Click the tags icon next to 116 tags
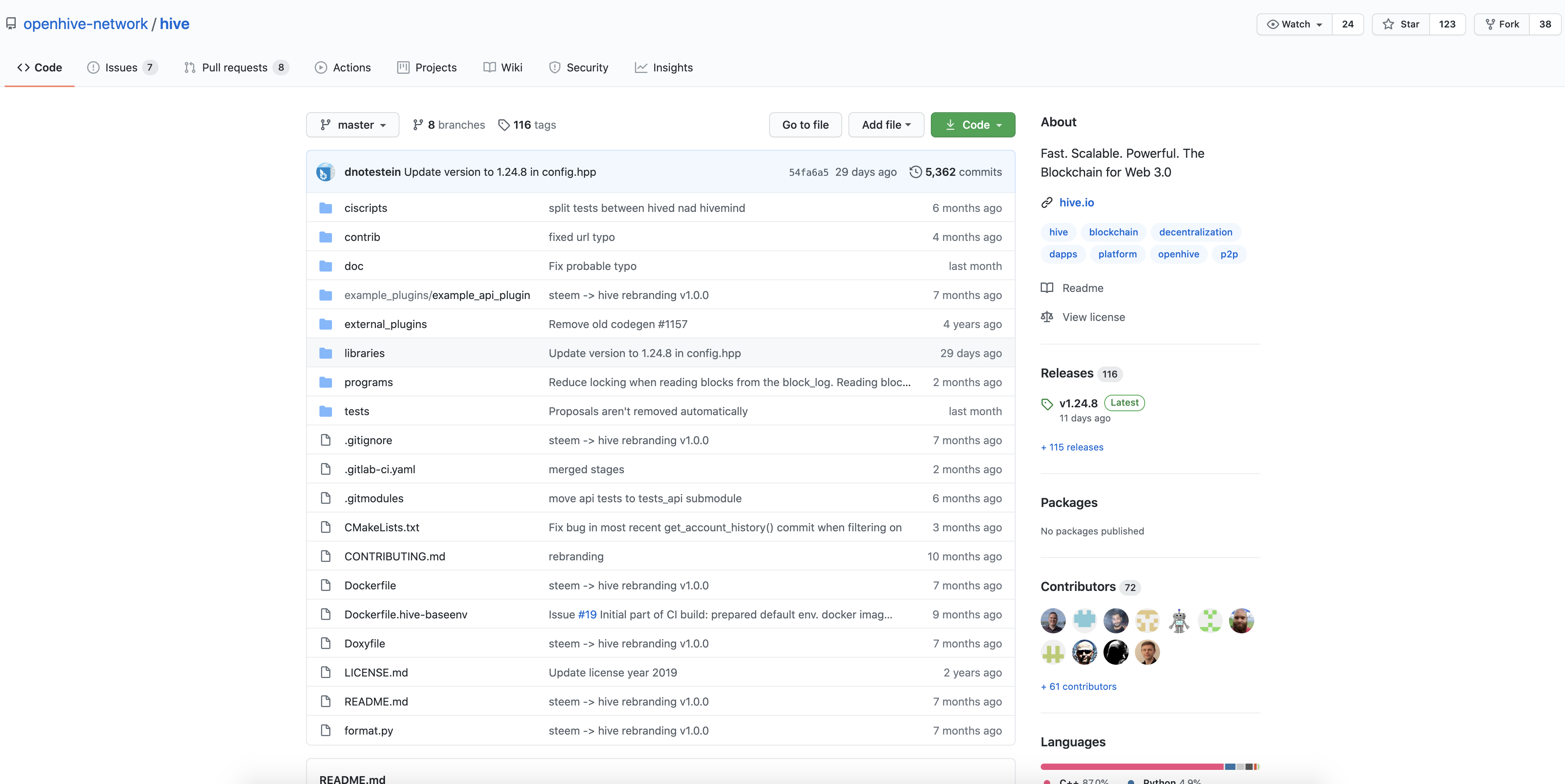The image size is (1565, 784). (x=503, y=124)
